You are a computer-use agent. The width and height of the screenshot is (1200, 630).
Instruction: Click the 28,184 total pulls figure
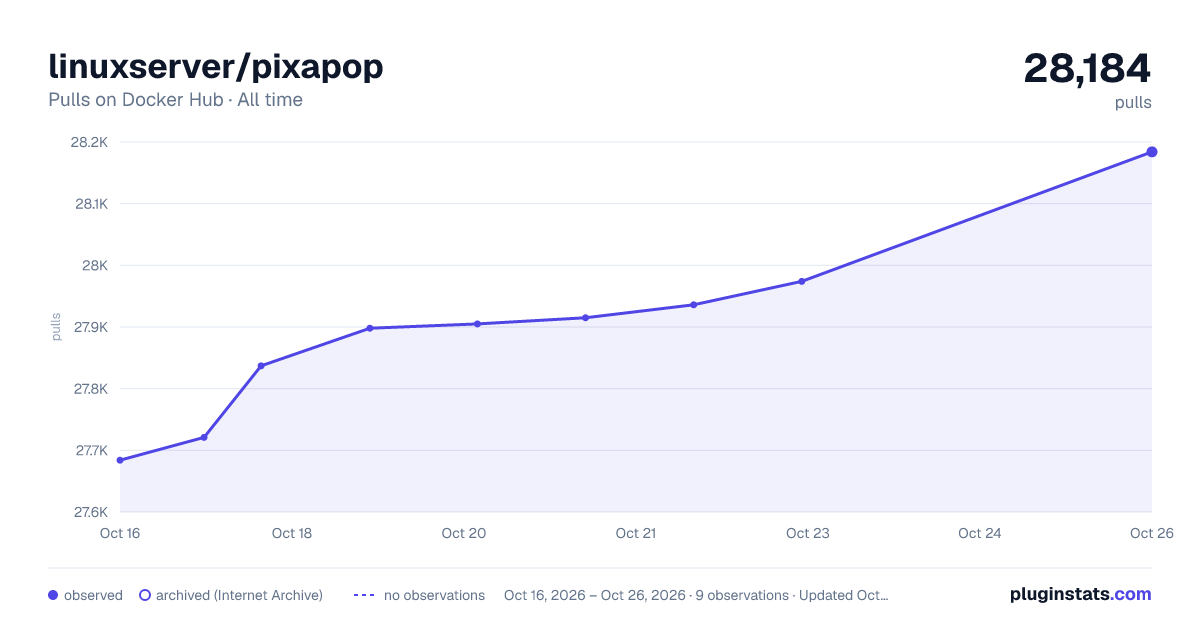click(x=1087, y=69)
